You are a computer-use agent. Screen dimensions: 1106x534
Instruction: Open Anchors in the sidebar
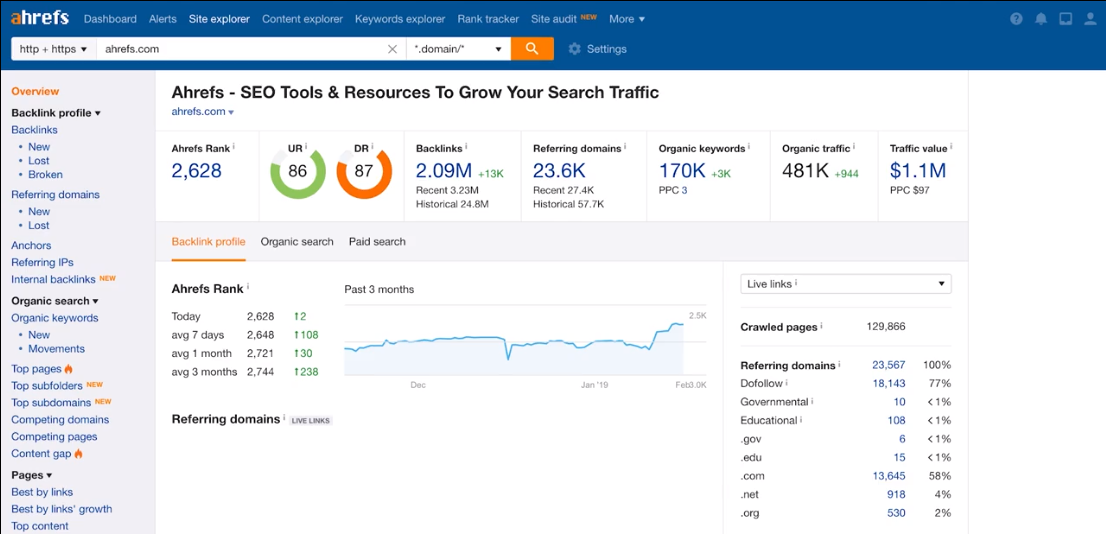click(31, 245)
